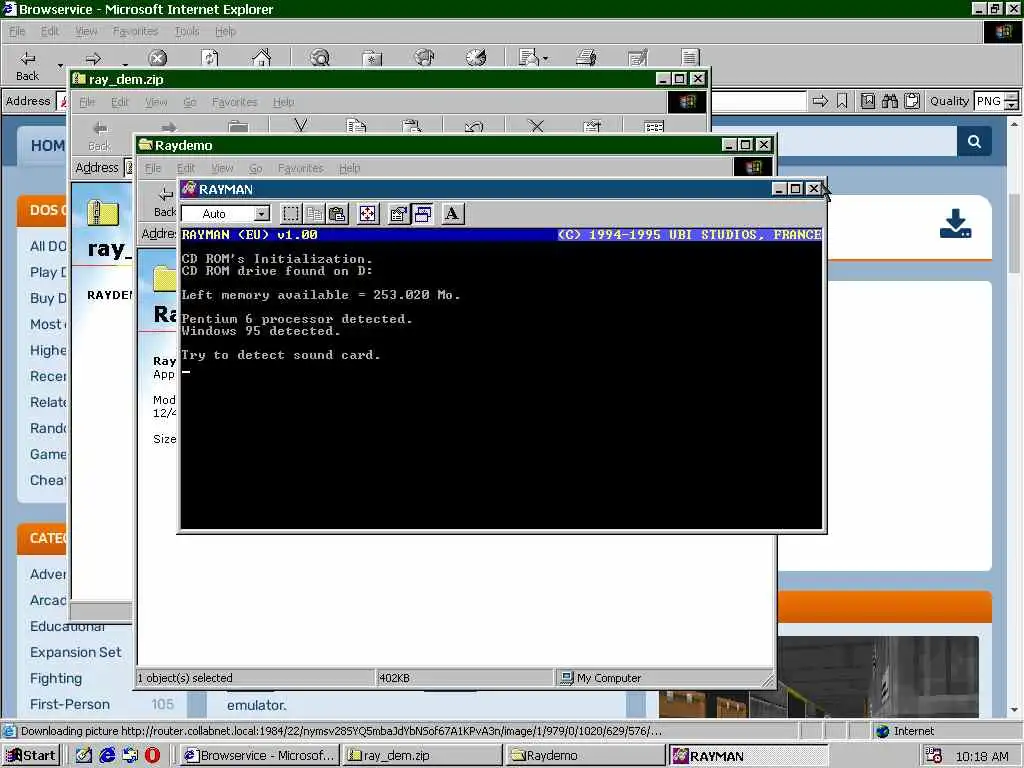The height and width of the screenshot is (768, 1024).
Task: Click the Mail icon in Internet Explorer toolbar
Action: [x=528, y=59]
